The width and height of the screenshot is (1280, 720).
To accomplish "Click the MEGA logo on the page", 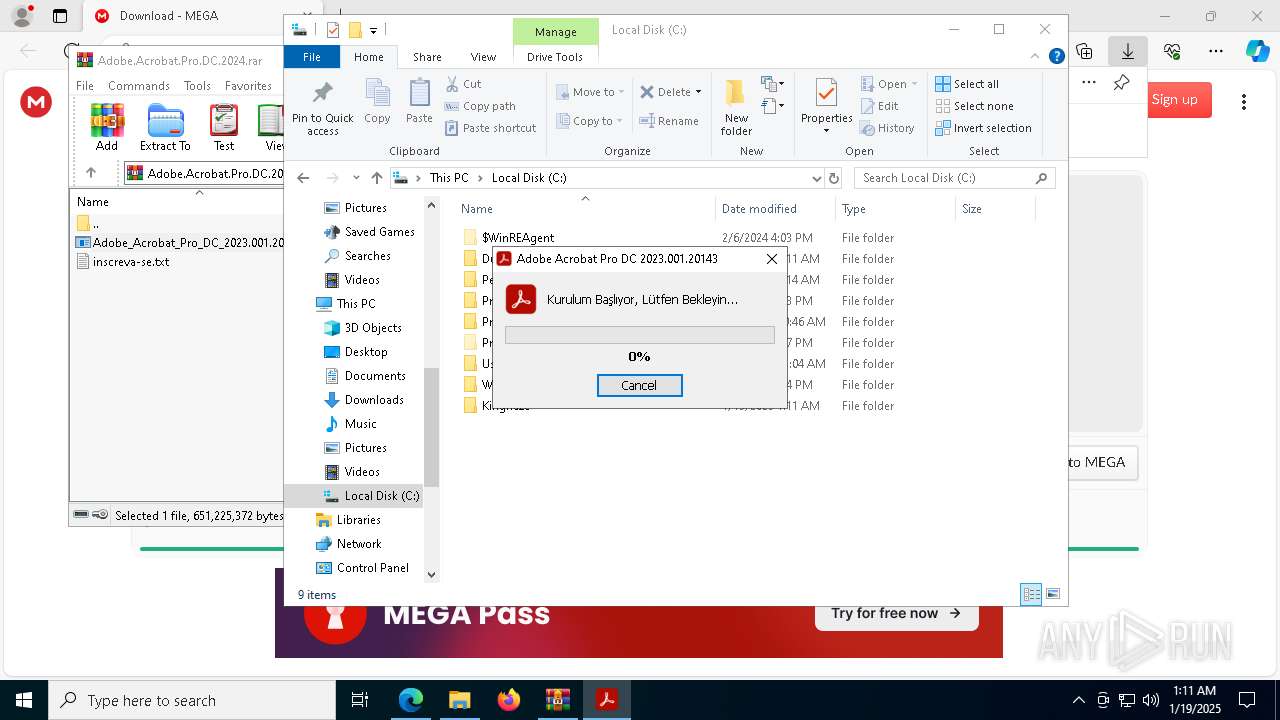I will tap(36, 101).
